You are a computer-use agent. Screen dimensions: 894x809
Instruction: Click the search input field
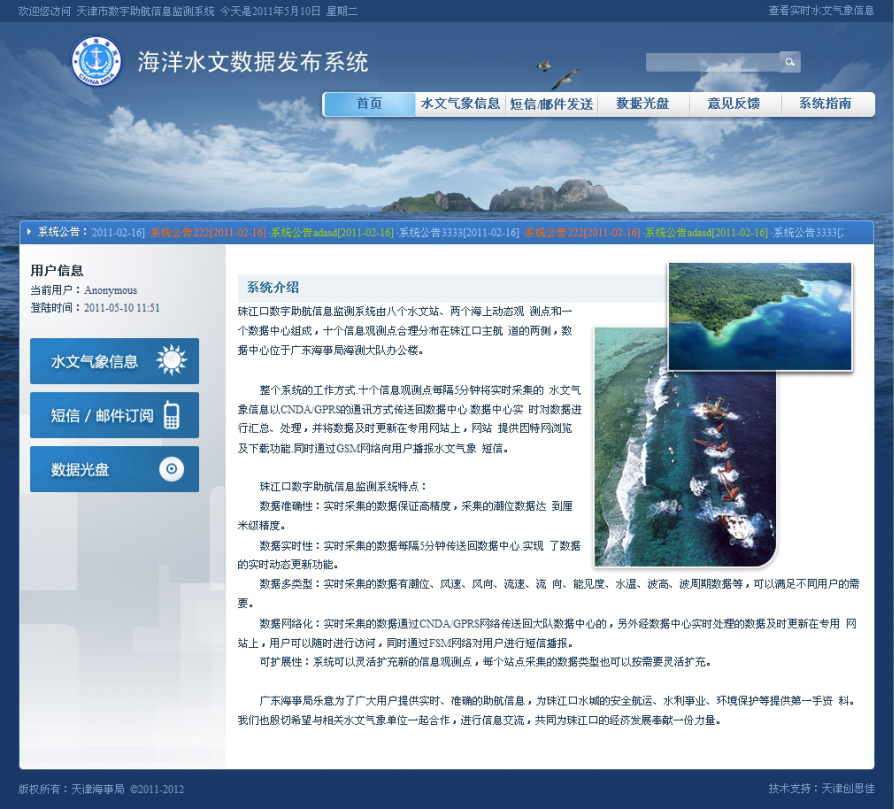(x=711, y=62)
